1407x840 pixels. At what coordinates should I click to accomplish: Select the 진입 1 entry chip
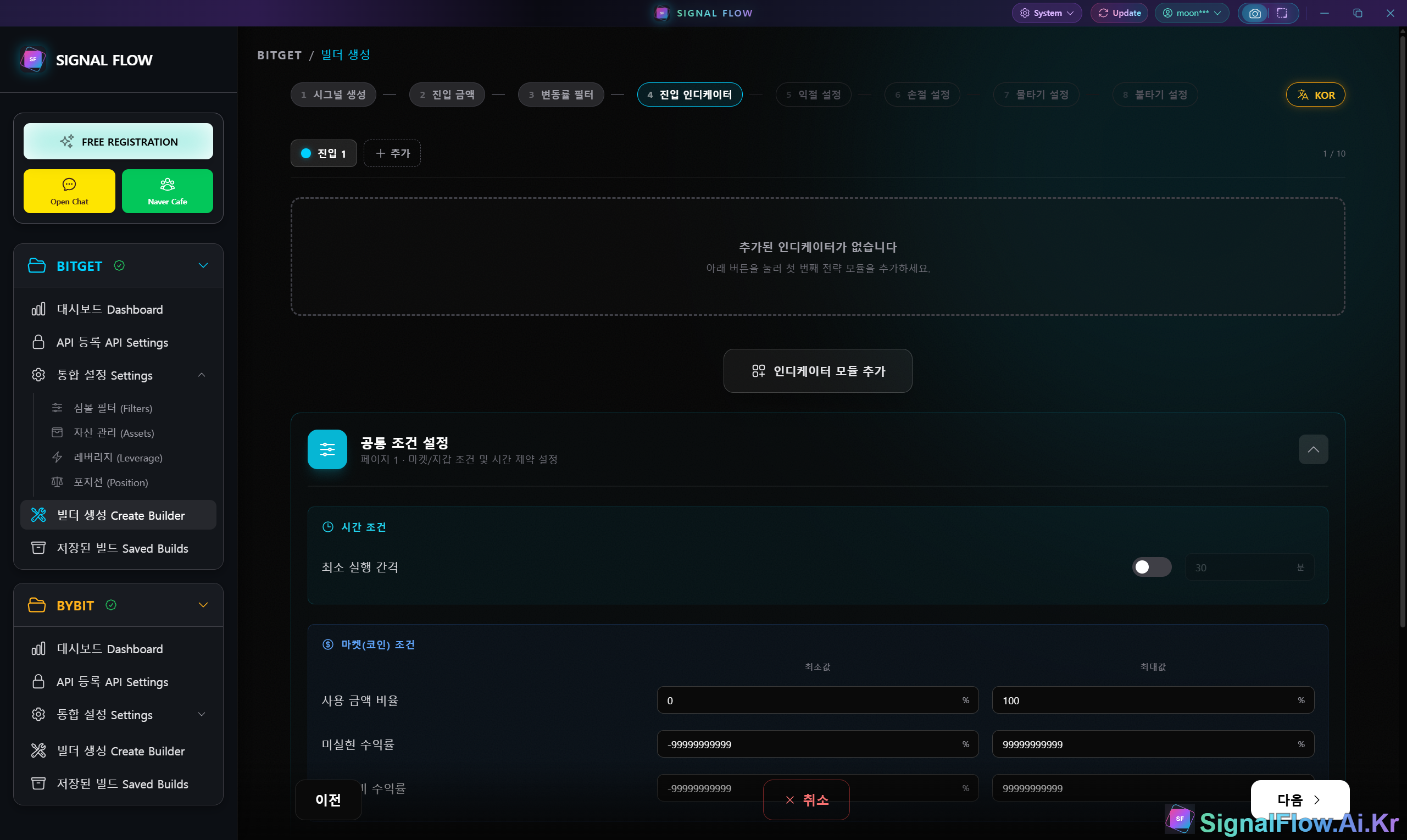click(323, 153)
